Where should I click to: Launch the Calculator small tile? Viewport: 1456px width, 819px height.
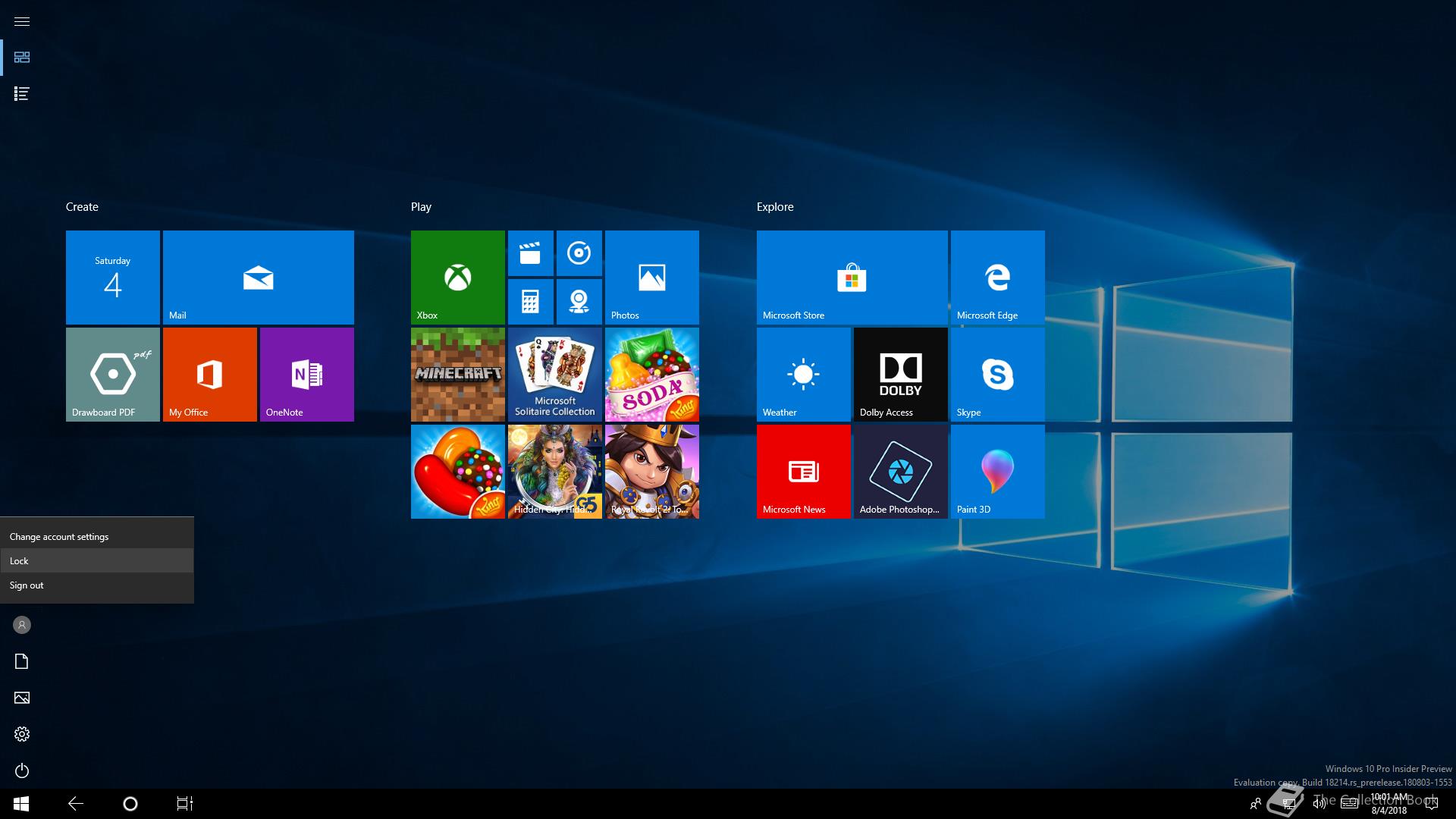pos(531,302)
